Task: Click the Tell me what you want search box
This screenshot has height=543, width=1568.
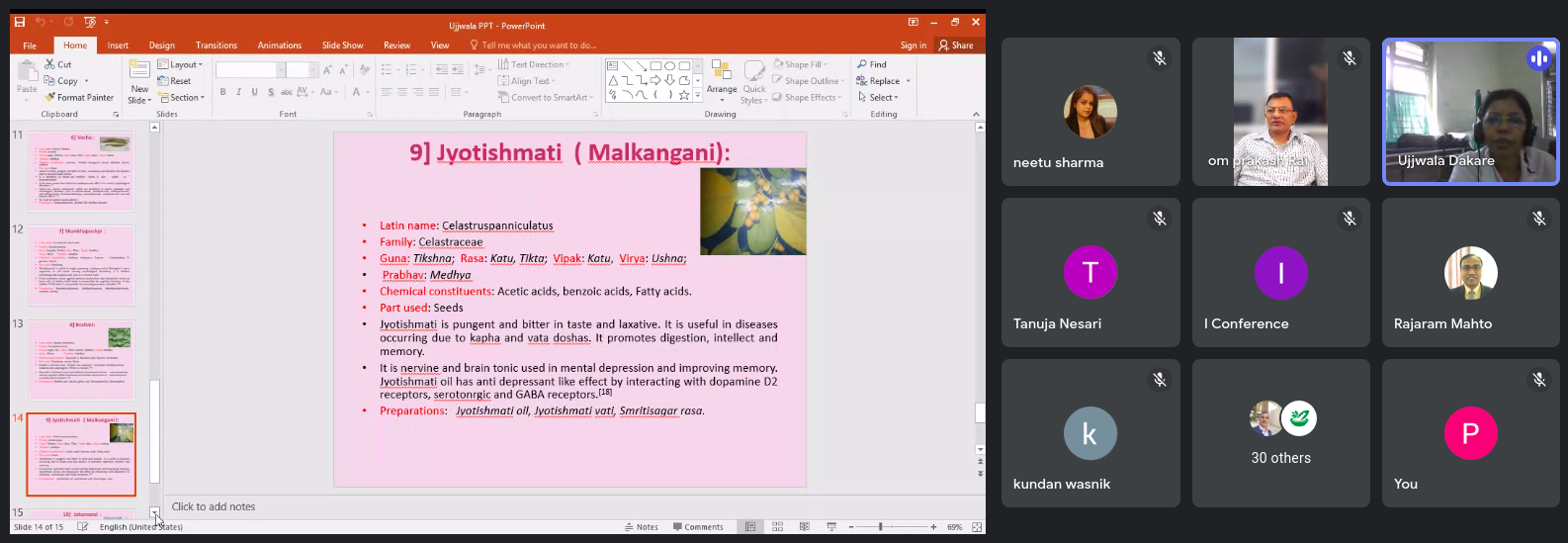Action: (x=534, y=45)
